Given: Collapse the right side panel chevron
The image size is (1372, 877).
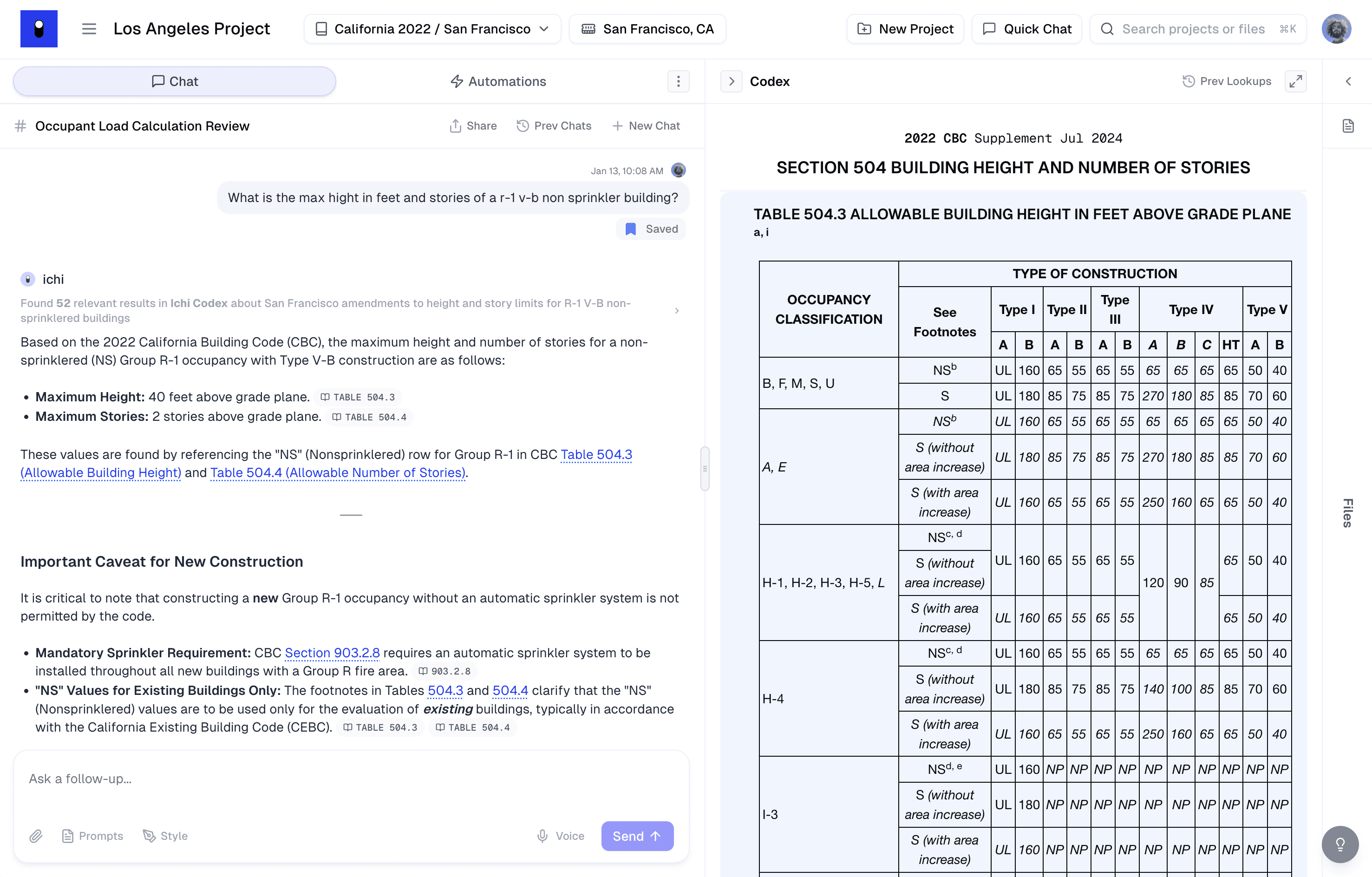Looking at the screenshot, I should click(x=1348, y=81).
